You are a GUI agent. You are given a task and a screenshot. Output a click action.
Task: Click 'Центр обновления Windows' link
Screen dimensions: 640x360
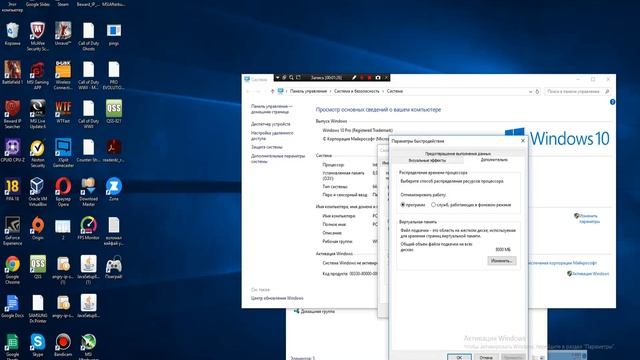click(277, 298)
